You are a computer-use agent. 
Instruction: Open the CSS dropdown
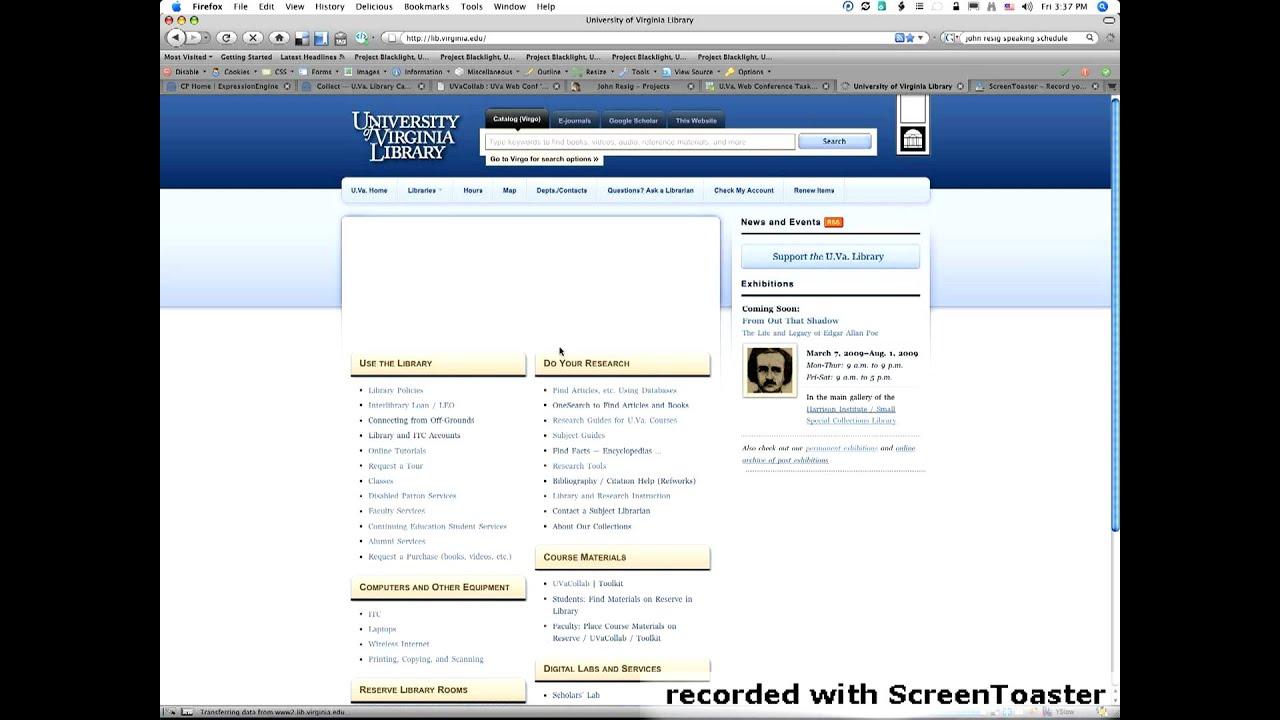tap(280, 72)
